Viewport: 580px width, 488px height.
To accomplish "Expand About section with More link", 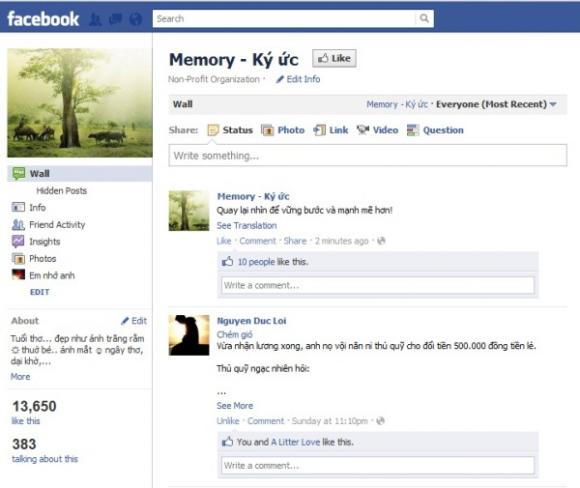I will (x=20, y=377).
